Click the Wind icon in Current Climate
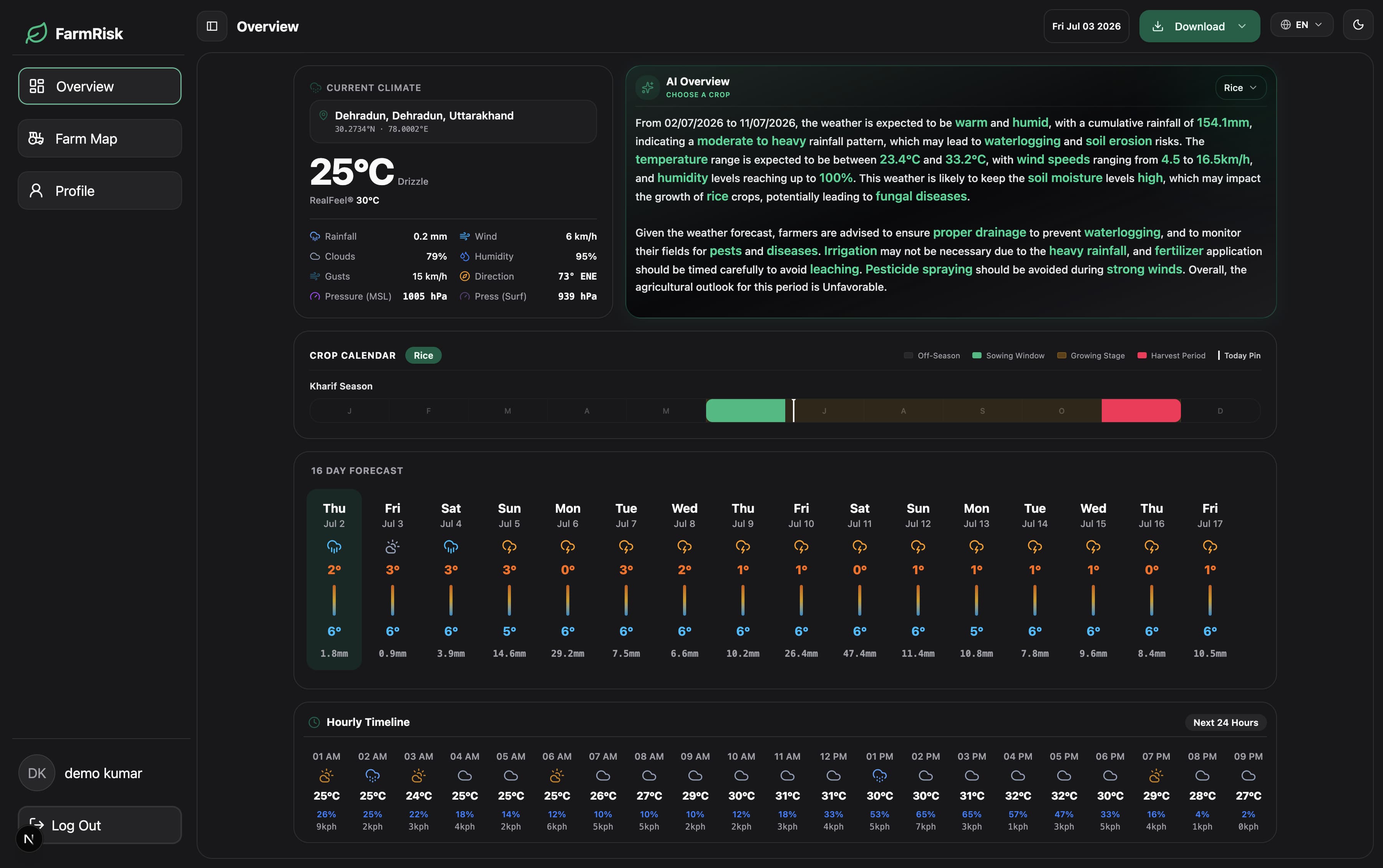Viewport: 1383px width, 868px height. tap(464, 237)
